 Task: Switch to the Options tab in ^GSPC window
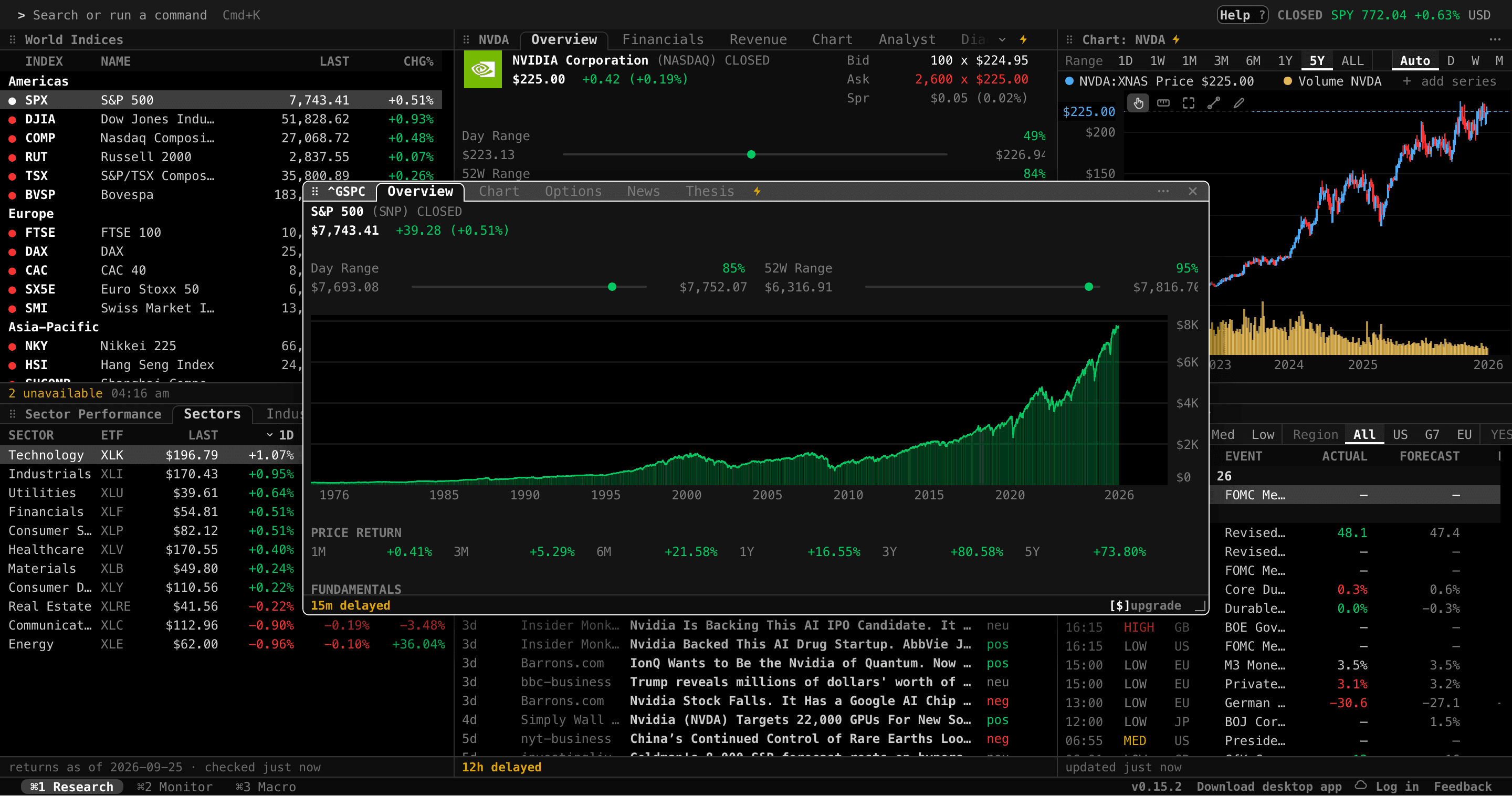[573, 191]
